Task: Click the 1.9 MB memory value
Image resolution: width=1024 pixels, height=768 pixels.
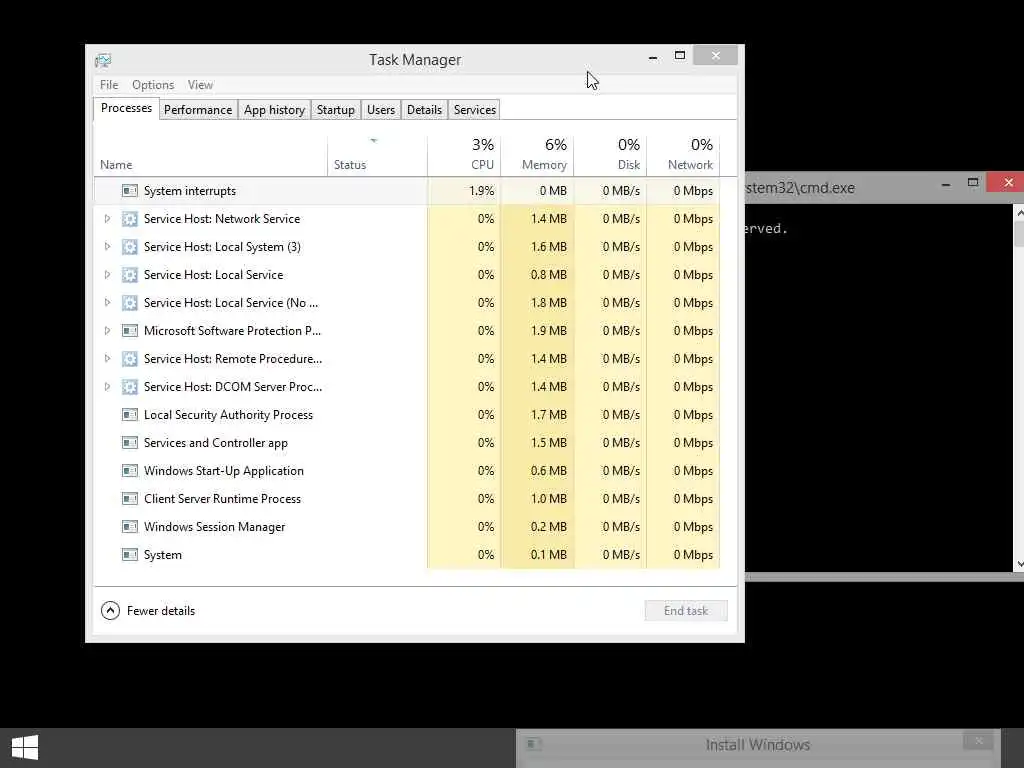Action: 549,330
